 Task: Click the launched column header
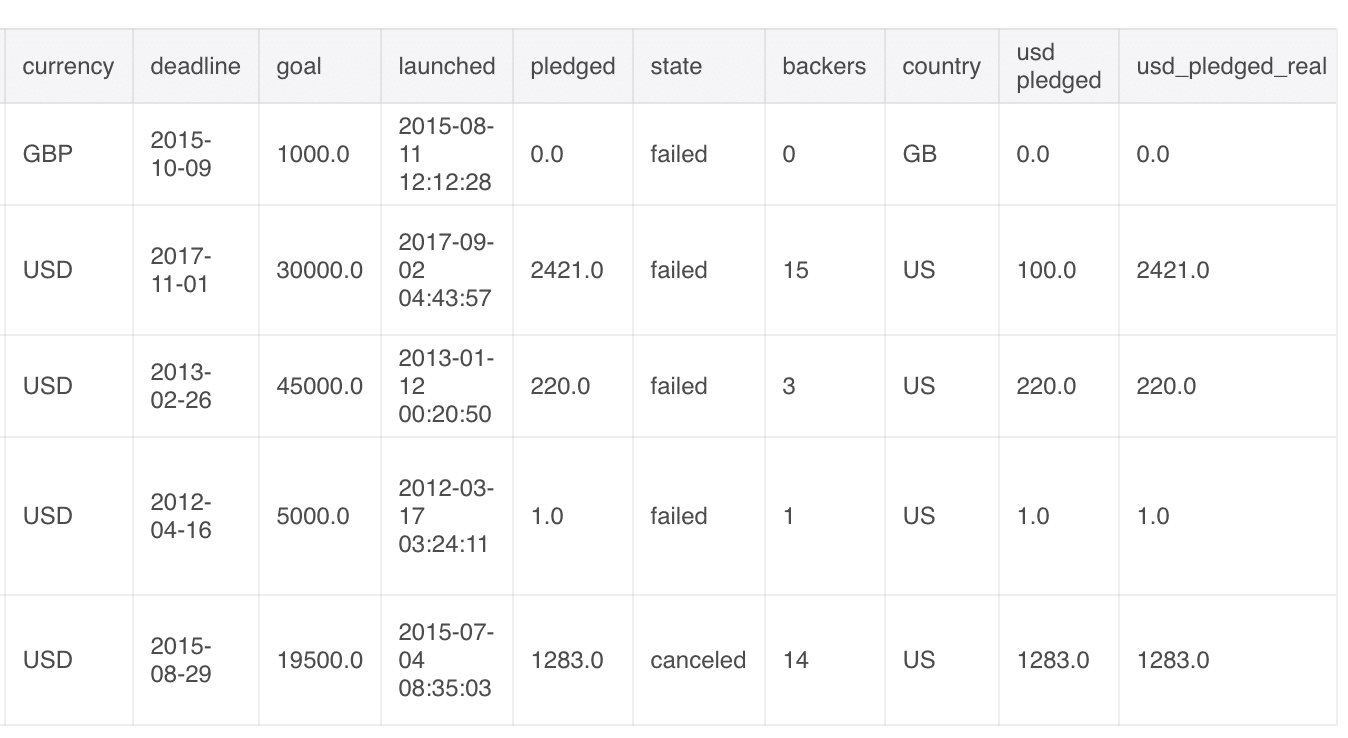[x=446, y=66]
